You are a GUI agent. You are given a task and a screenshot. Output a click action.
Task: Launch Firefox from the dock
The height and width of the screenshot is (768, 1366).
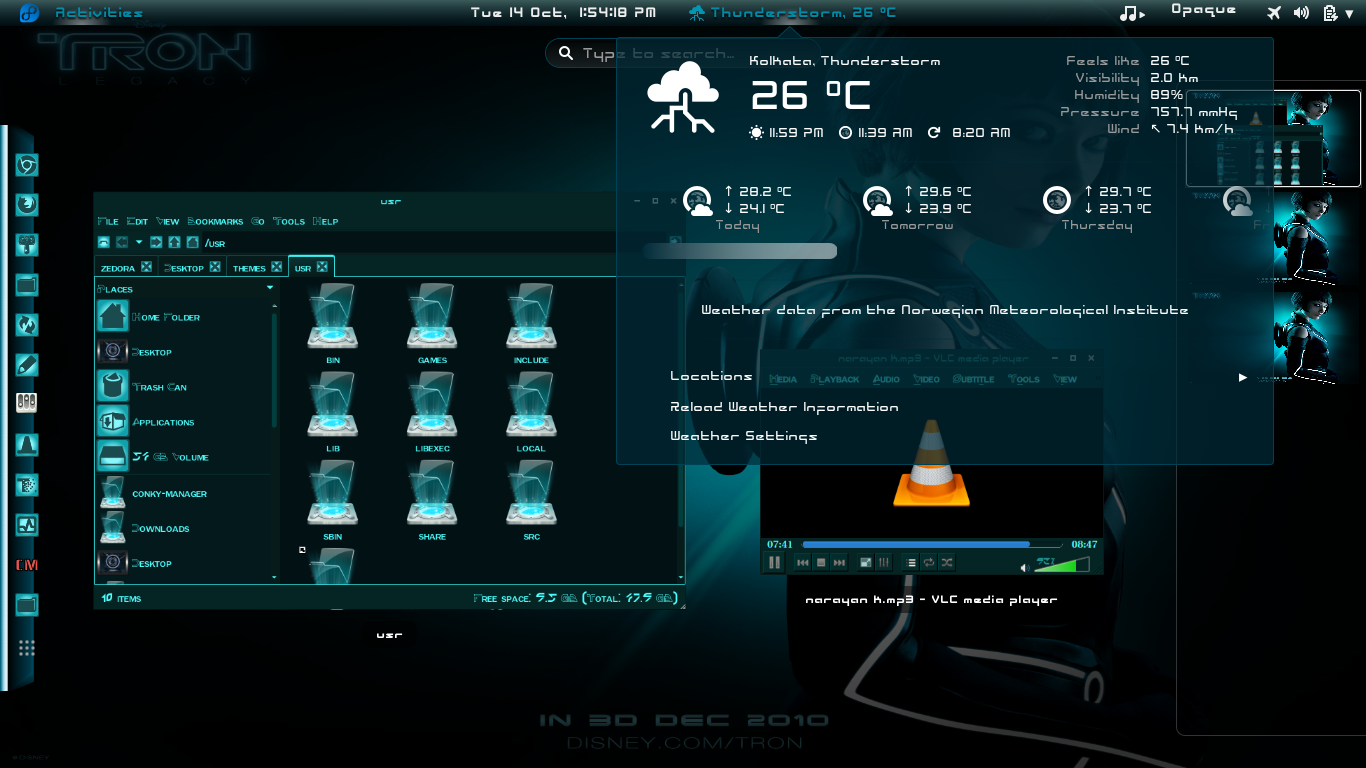pos(27,205)
